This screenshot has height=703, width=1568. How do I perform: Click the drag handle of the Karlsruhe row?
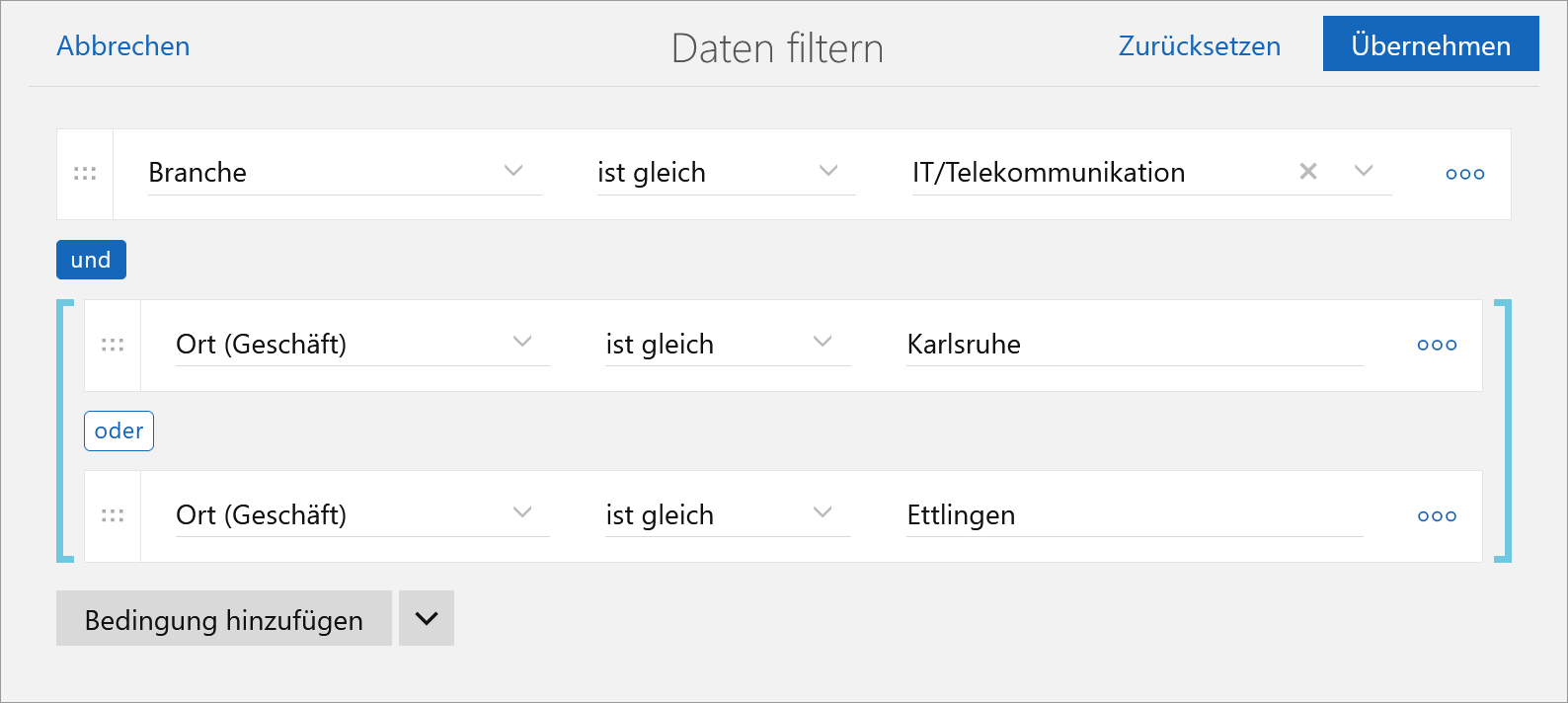coord(113,345)
